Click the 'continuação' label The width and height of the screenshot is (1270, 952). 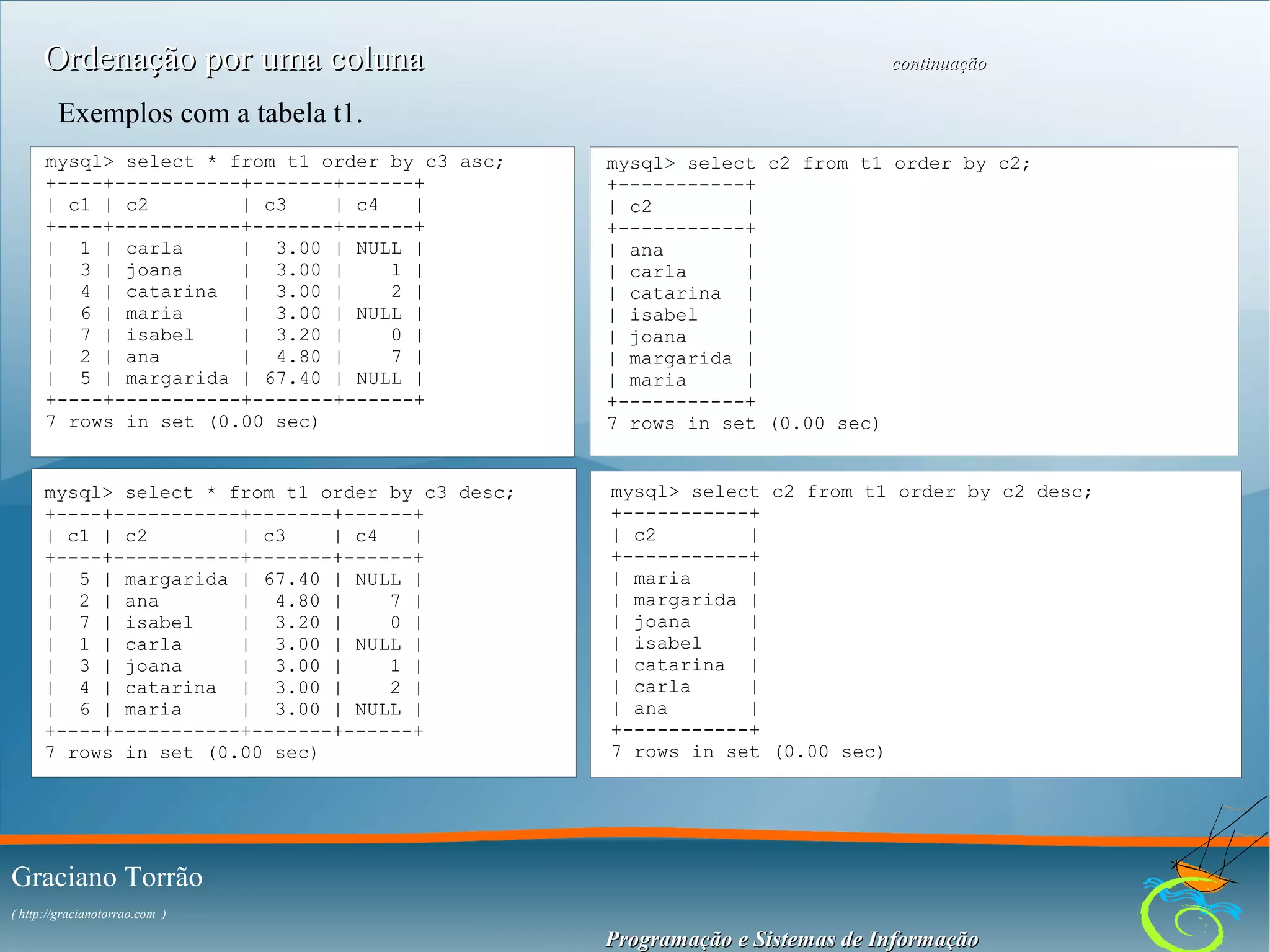coord(939,64)
